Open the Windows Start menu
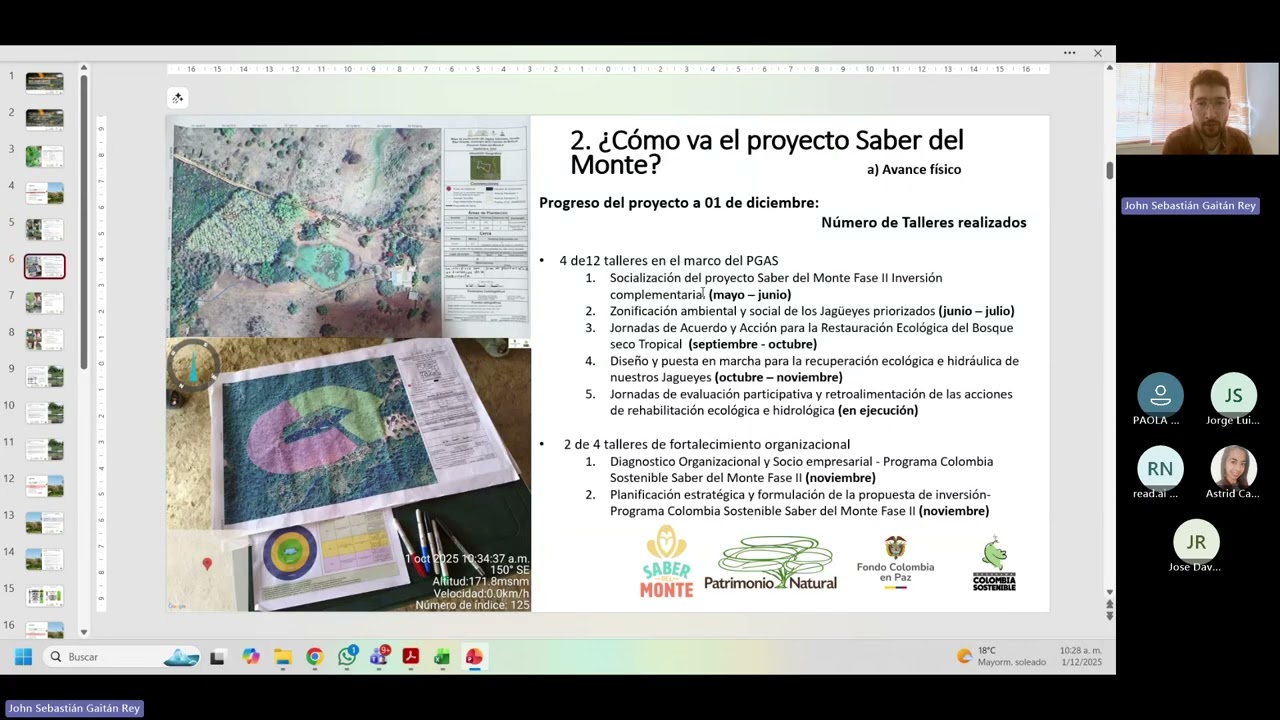1280x720 pixels. 23,657
